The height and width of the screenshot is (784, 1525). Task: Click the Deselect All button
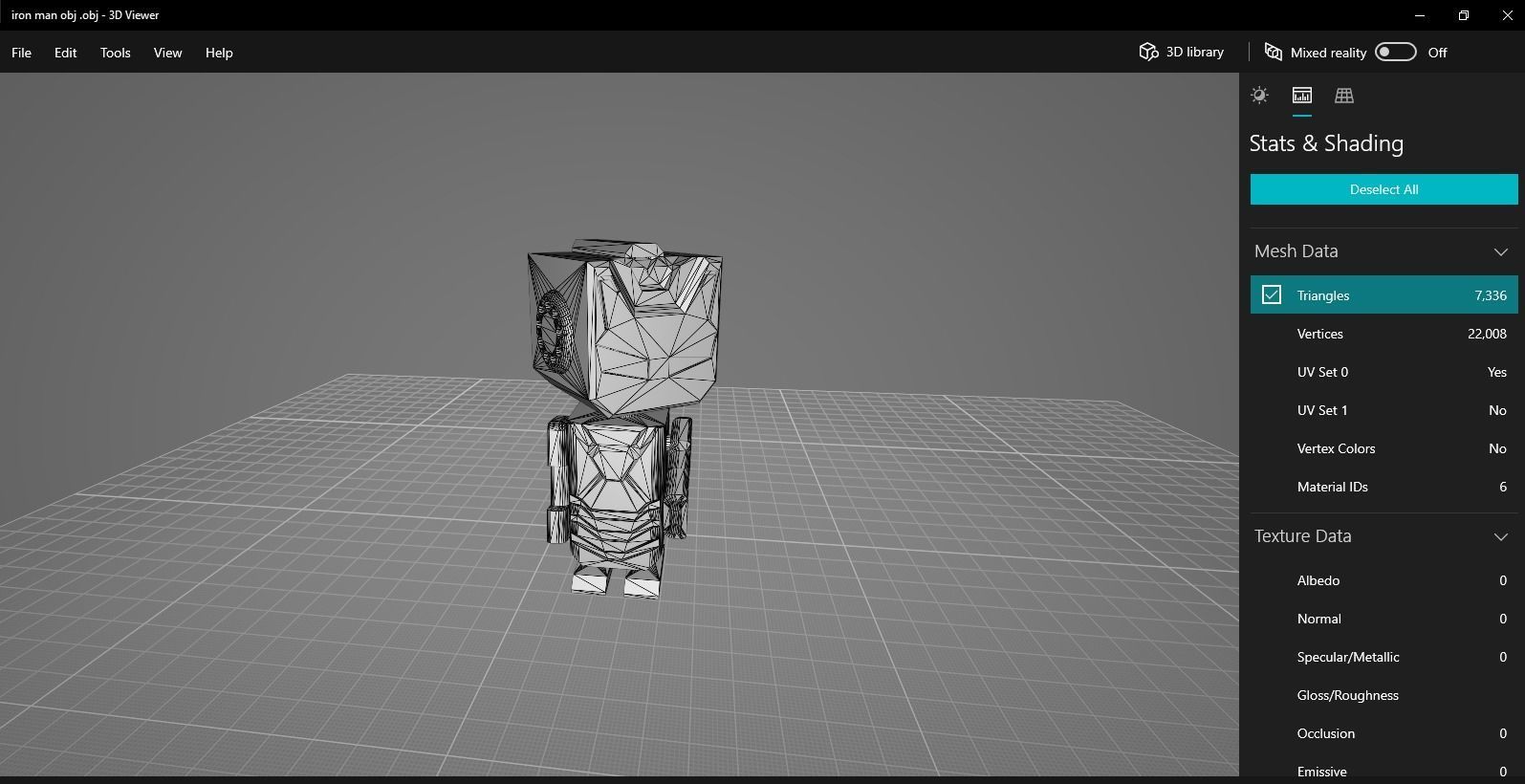click(x=1383, y=189)
